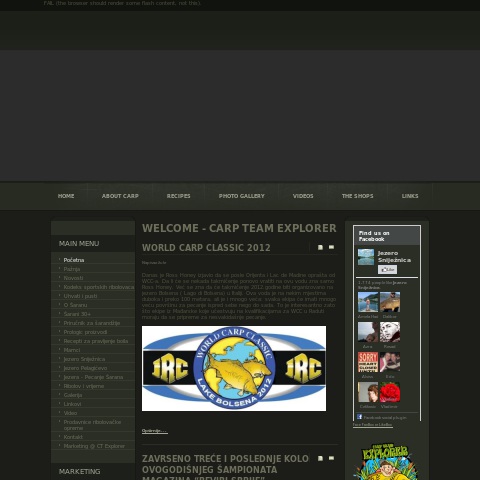Open Kodeks sportskih ribolovaca menu entry
This screenshot has height=480, width=480.
coord(99,287)
